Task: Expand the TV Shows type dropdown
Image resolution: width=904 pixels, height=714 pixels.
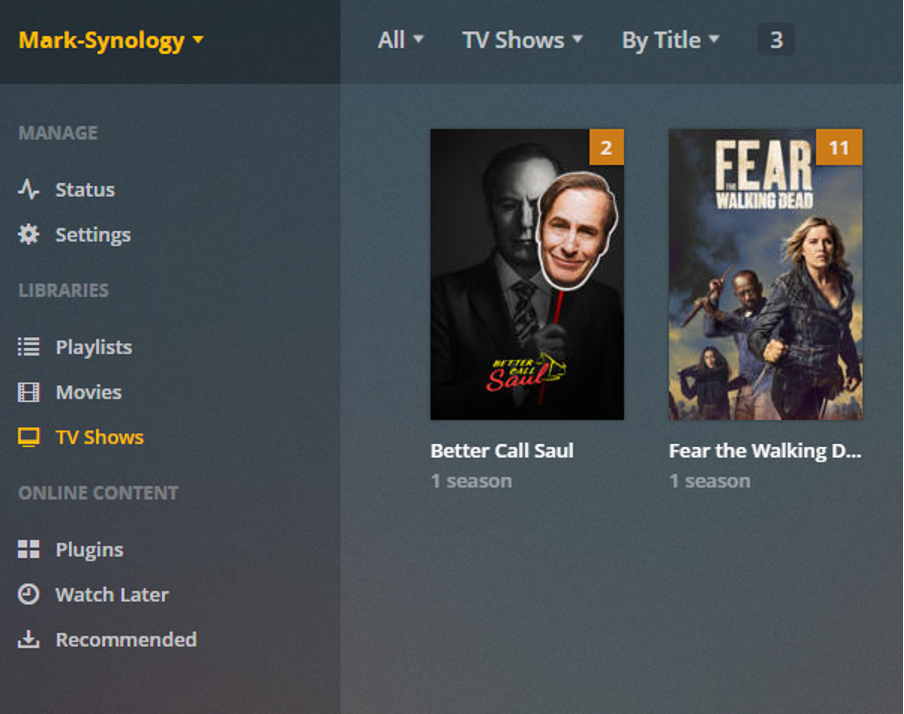Action: coord(522,40)
